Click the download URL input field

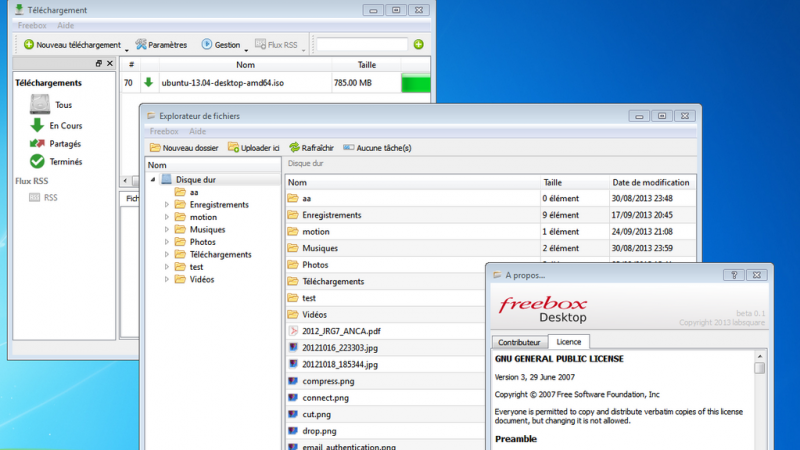[362, 44]
